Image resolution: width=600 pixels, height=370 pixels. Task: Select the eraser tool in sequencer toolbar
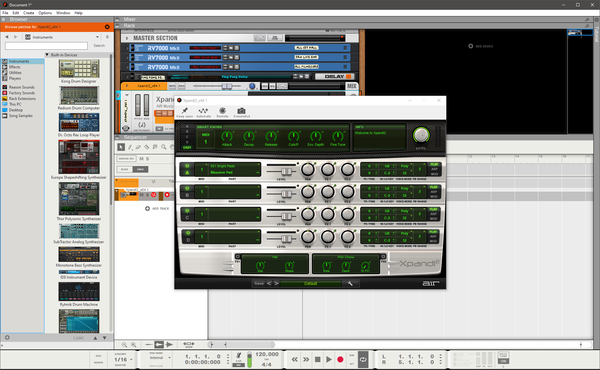pyautogui.click(x=139, y=147)
